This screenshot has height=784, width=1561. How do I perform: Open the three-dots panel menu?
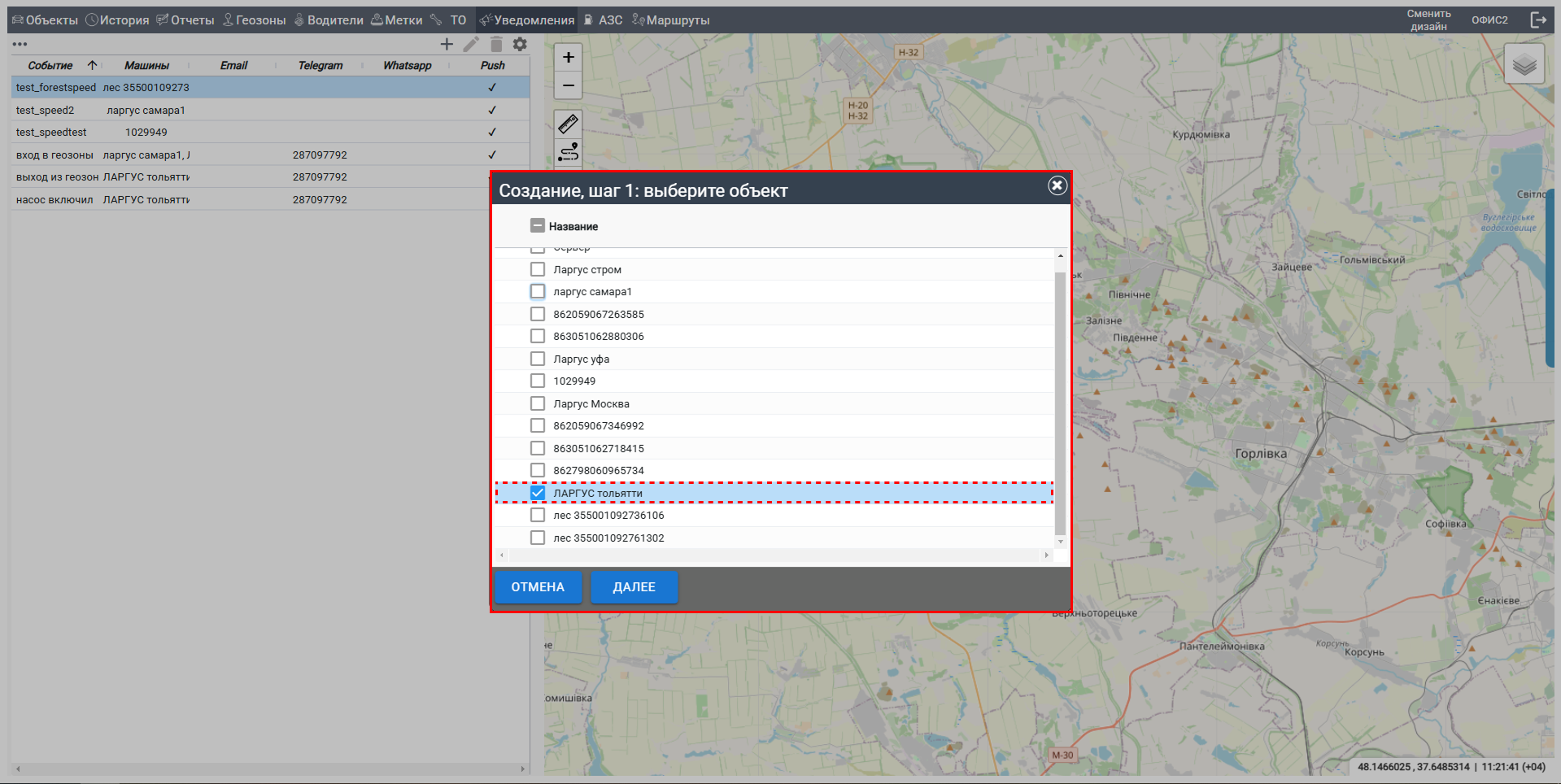(20, 44)
